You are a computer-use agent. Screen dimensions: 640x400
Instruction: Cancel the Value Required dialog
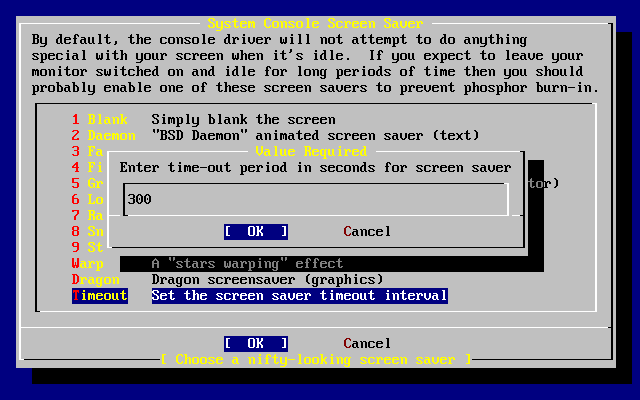(367, 232)
